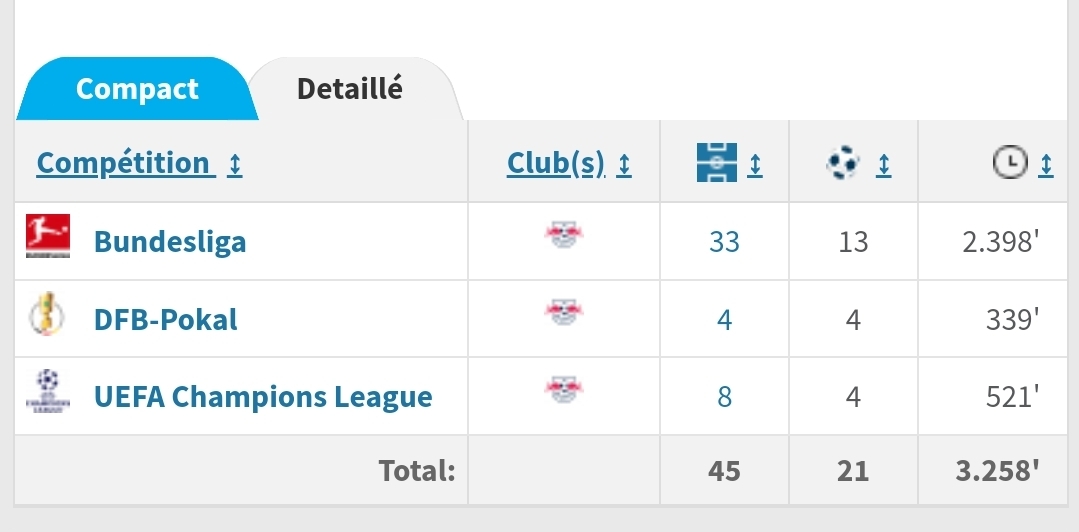Switch to the Compact tab
Screen dimensions: 1079x532
(137, 89)
